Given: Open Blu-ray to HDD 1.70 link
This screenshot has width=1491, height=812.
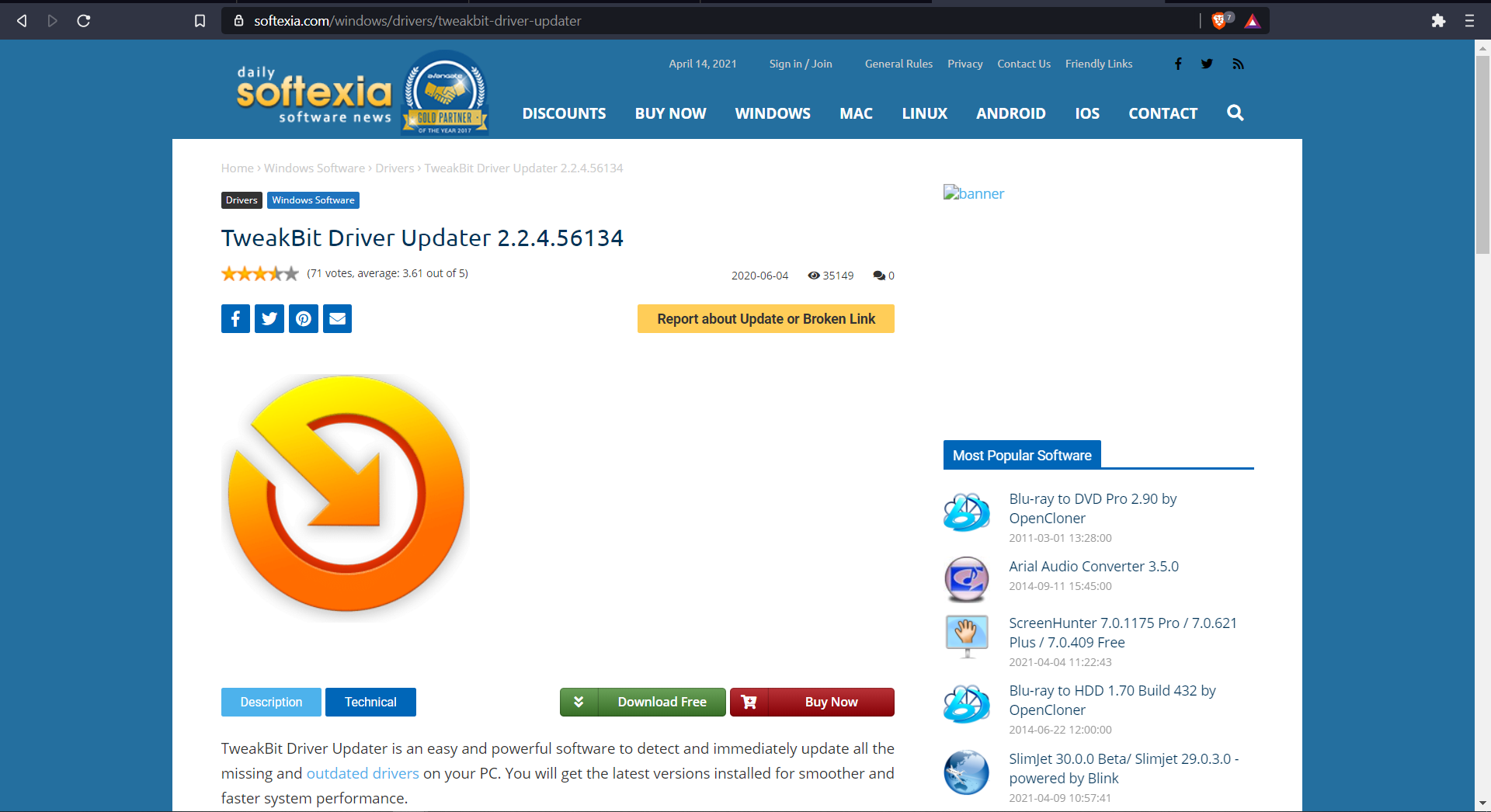Looking at the screenshot, I should tap(1112, 700).
